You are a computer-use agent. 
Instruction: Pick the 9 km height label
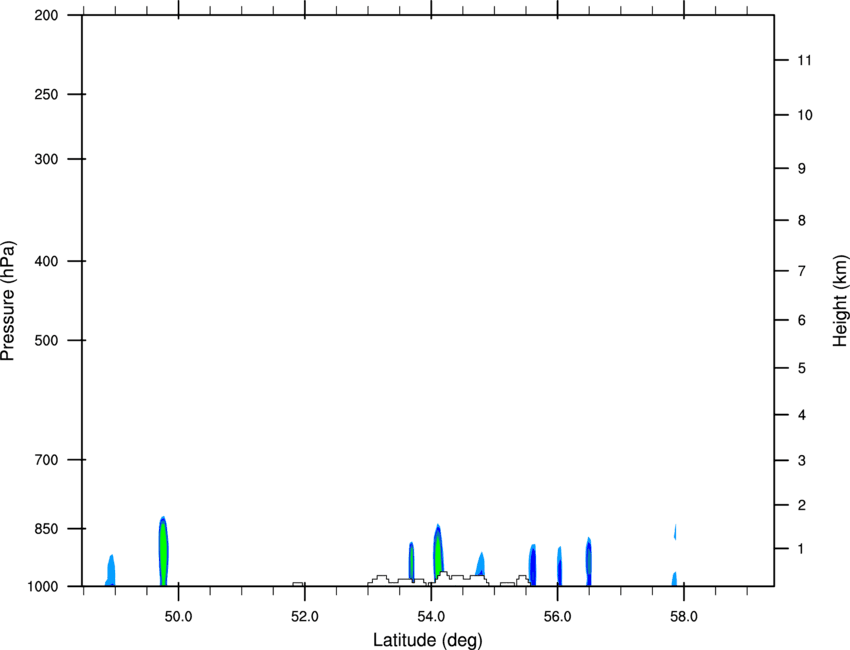[802, 169]
